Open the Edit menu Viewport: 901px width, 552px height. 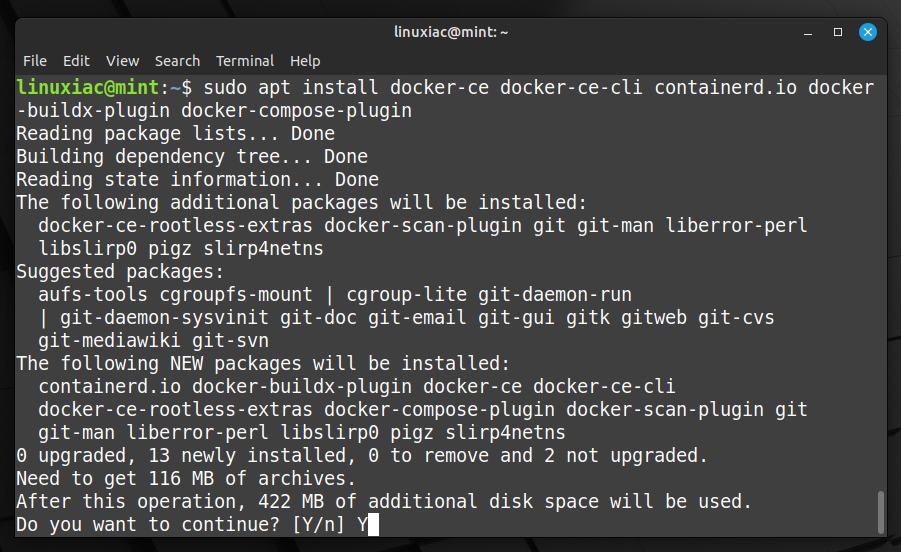76,61
